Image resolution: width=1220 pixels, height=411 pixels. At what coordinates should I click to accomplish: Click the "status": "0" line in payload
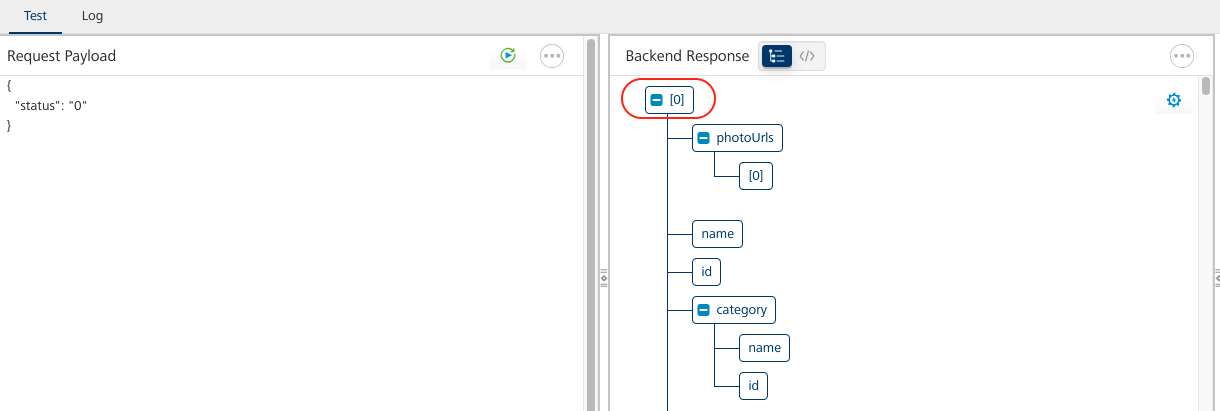[51, 105]
